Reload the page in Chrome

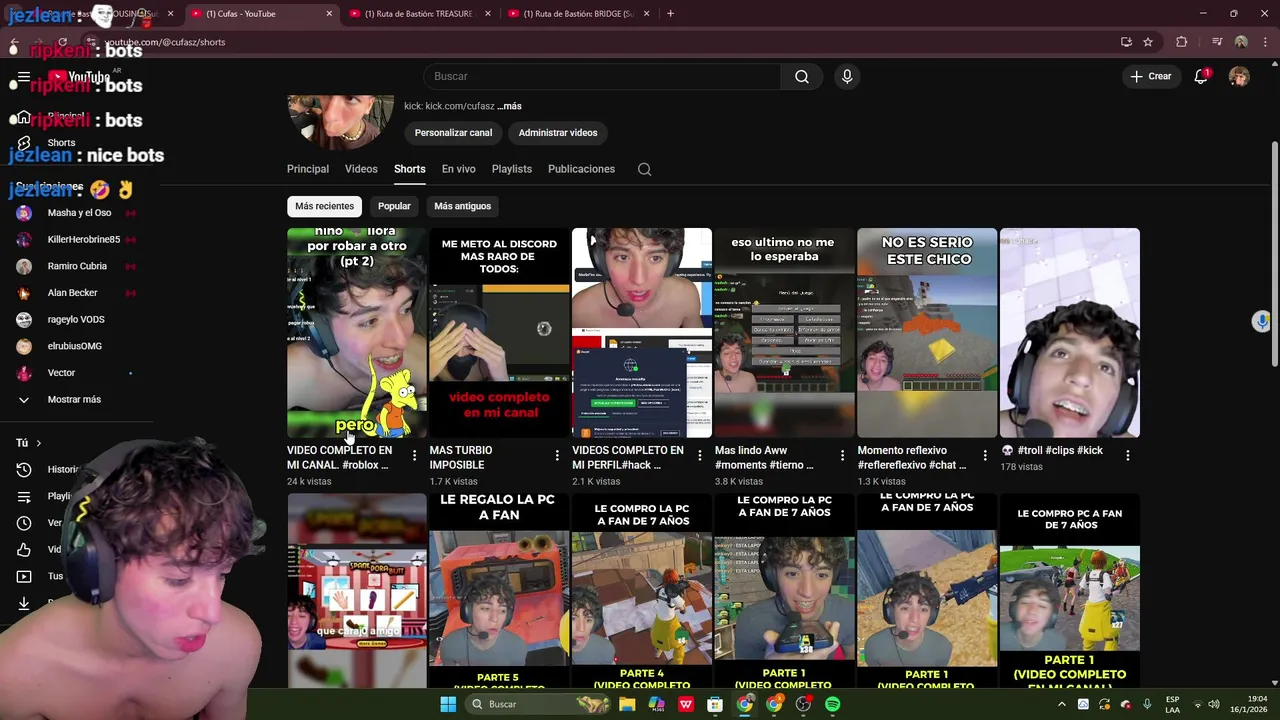click(62, 42)
